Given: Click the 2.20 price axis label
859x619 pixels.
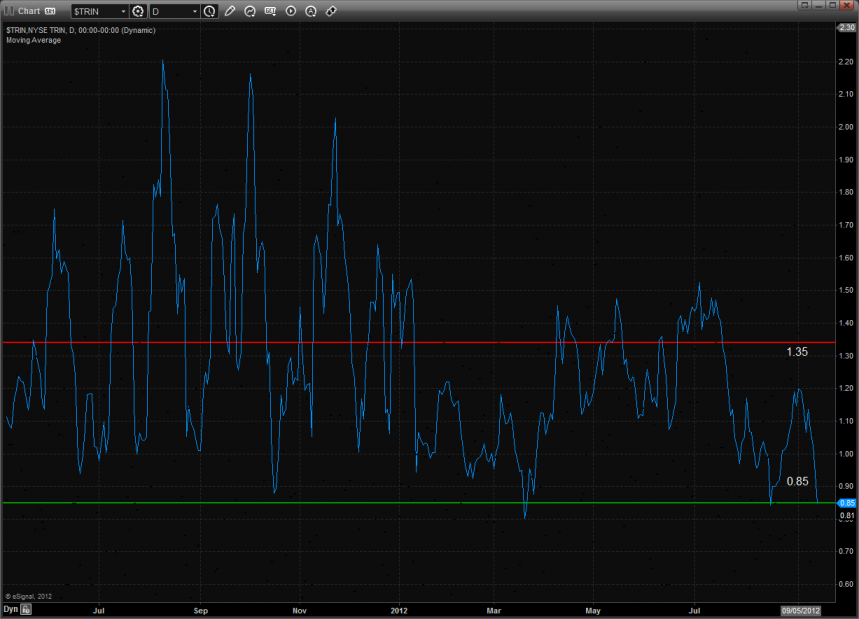Looking at the screenshot, I should click(846, 62).
